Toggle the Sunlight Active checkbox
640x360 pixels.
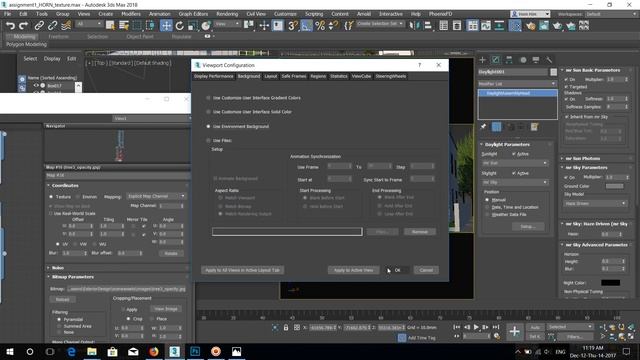[x=514, y=154]
